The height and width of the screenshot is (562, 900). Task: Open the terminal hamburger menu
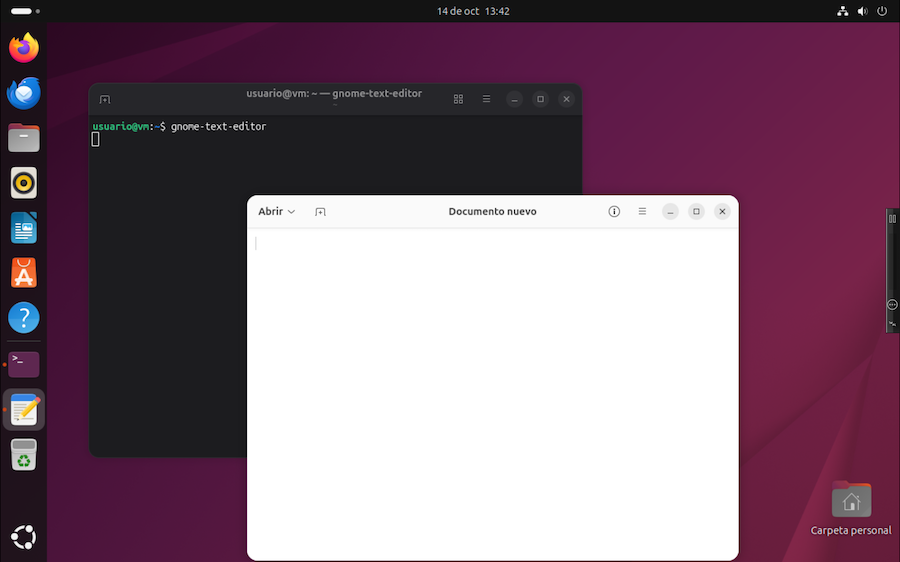pyautogui.click(x=486, y=99)
